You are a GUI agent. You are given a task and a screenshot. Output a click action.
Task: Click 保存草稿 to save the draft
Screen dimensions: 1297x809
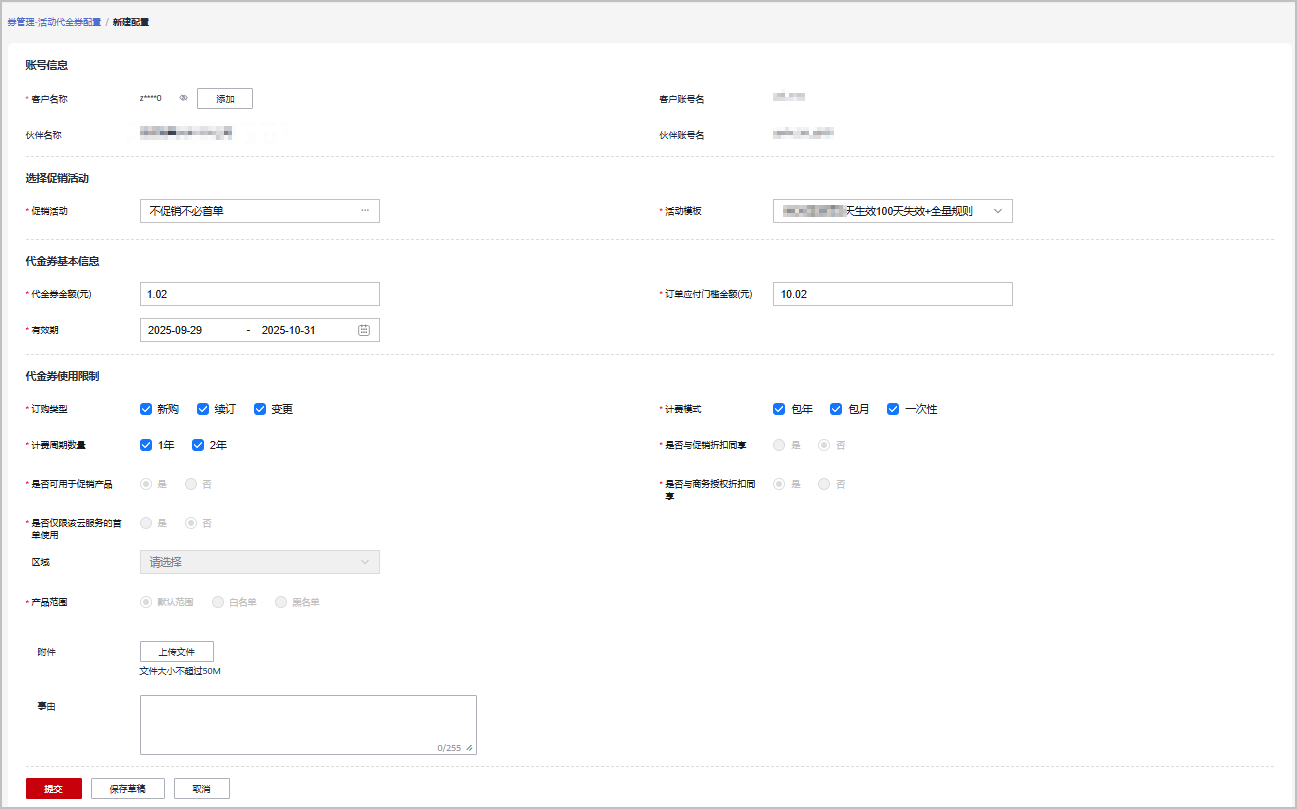click(x=127, y=789)
